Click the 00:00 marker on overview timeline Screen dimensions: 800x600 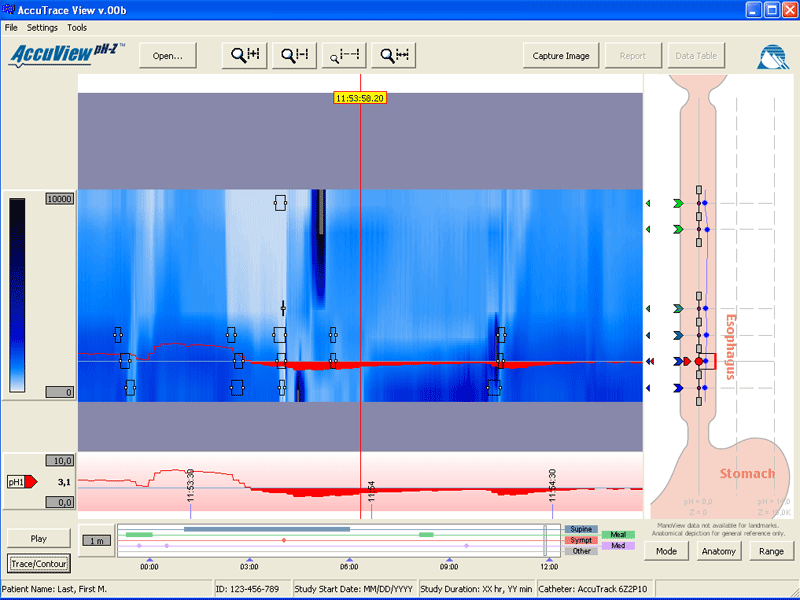pyautogui.click(x=149, y=566)
